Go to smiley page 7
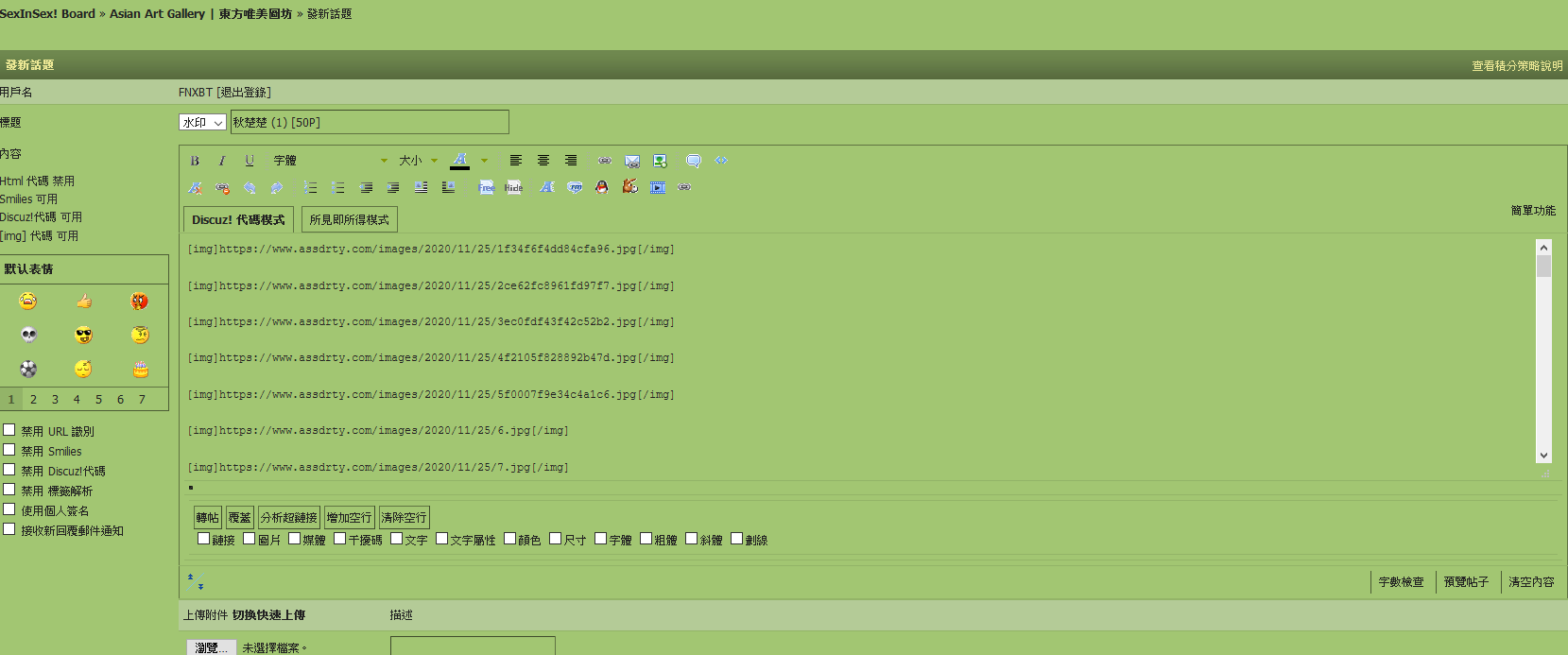 142,400
